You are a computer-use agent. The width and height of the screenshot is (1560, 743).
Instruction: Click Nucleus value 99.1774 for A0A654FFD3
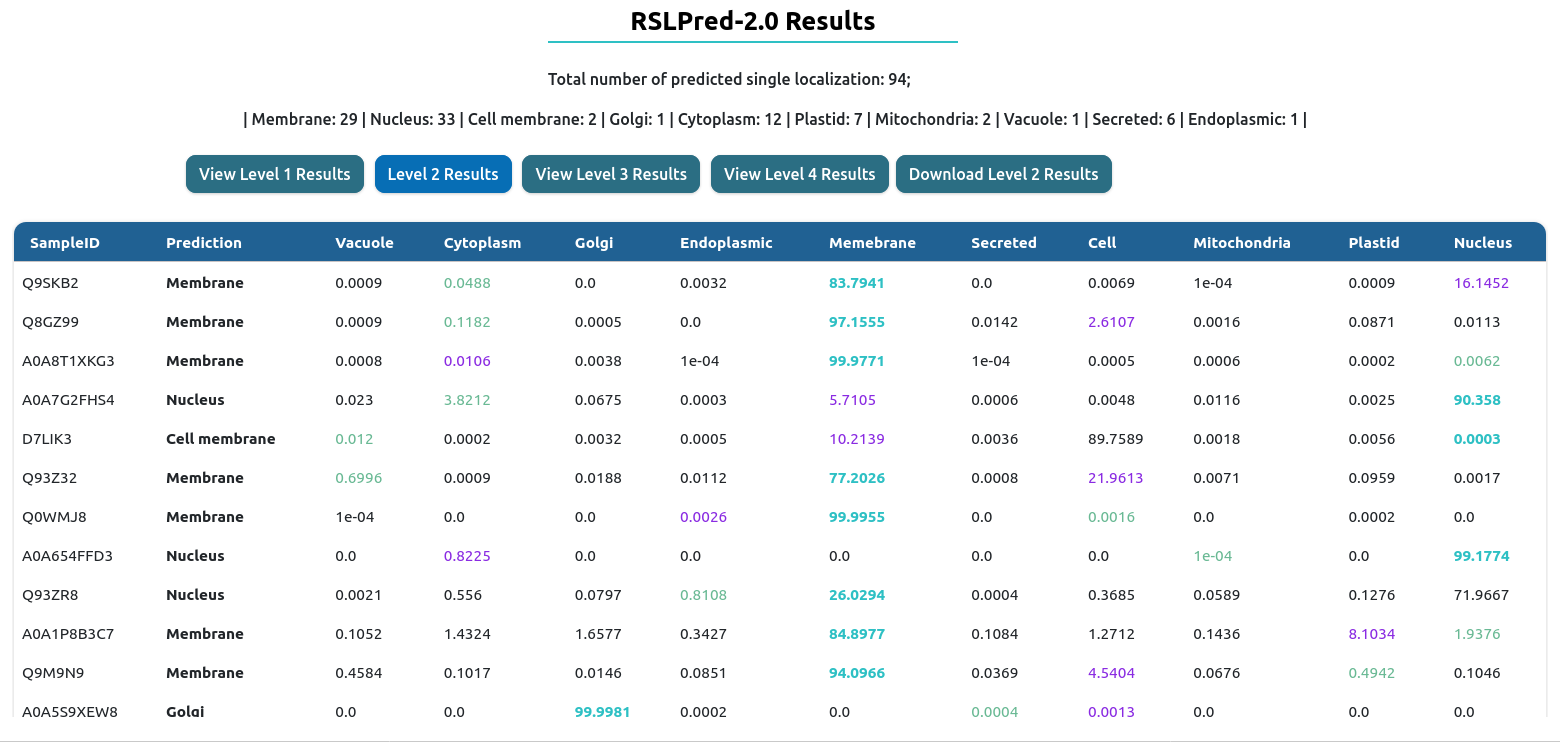coord(1481,556)
